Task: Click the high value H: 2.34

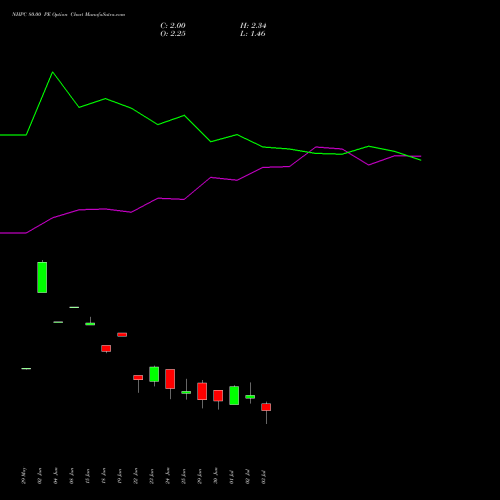Action: click(253, 26)
